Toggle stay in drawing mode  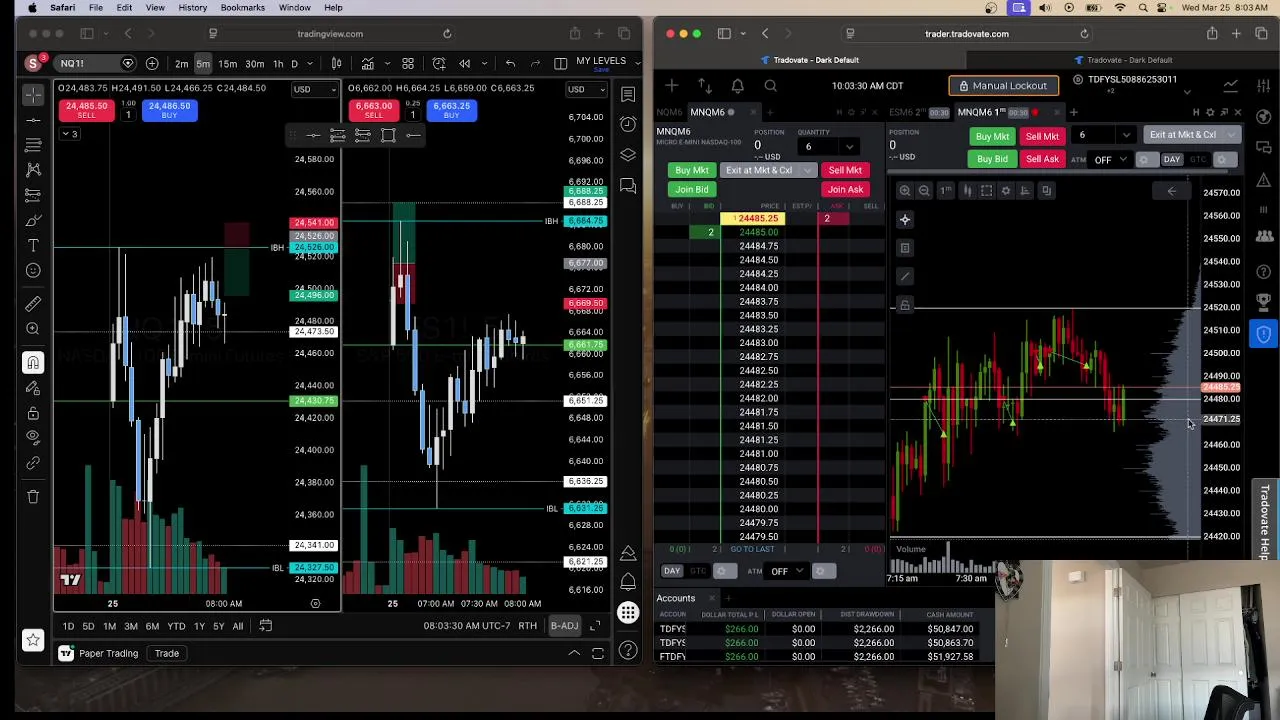click(x=33, y=387)
